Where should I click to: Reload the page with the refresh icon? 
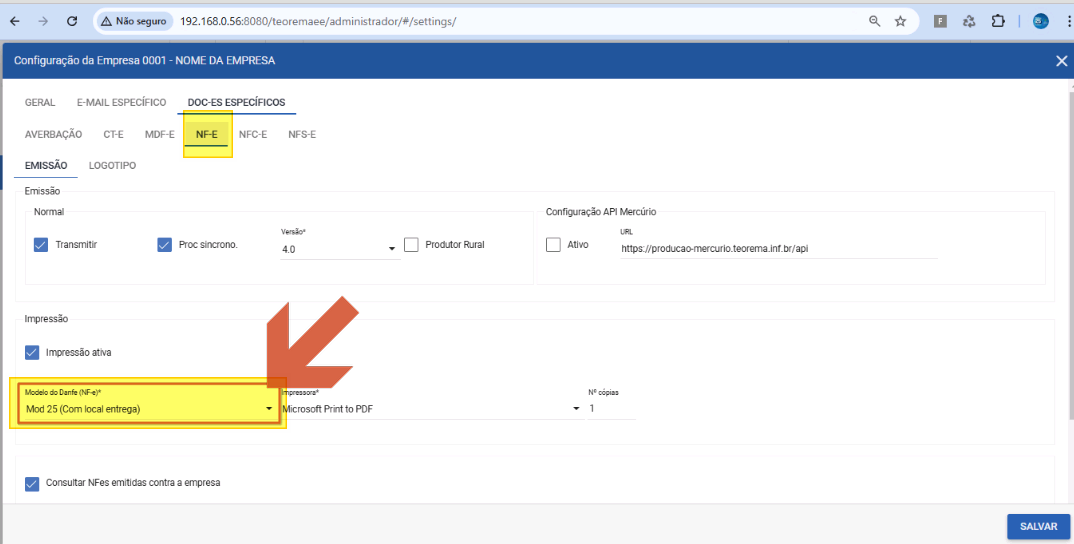pyautogui.click(x=72, y=21)
